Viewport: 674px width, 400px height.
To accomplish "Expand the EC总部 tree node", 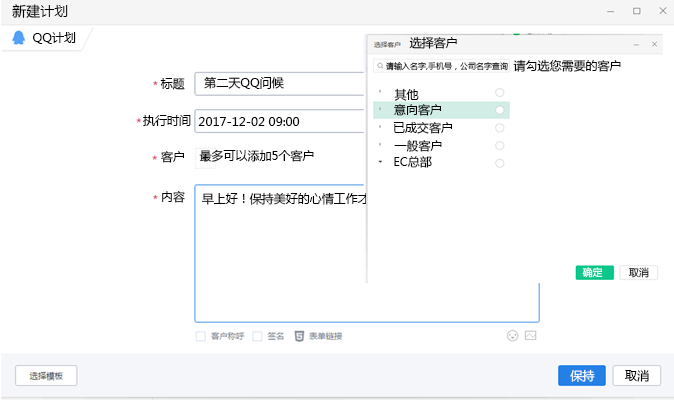I will tap(380, 162).
